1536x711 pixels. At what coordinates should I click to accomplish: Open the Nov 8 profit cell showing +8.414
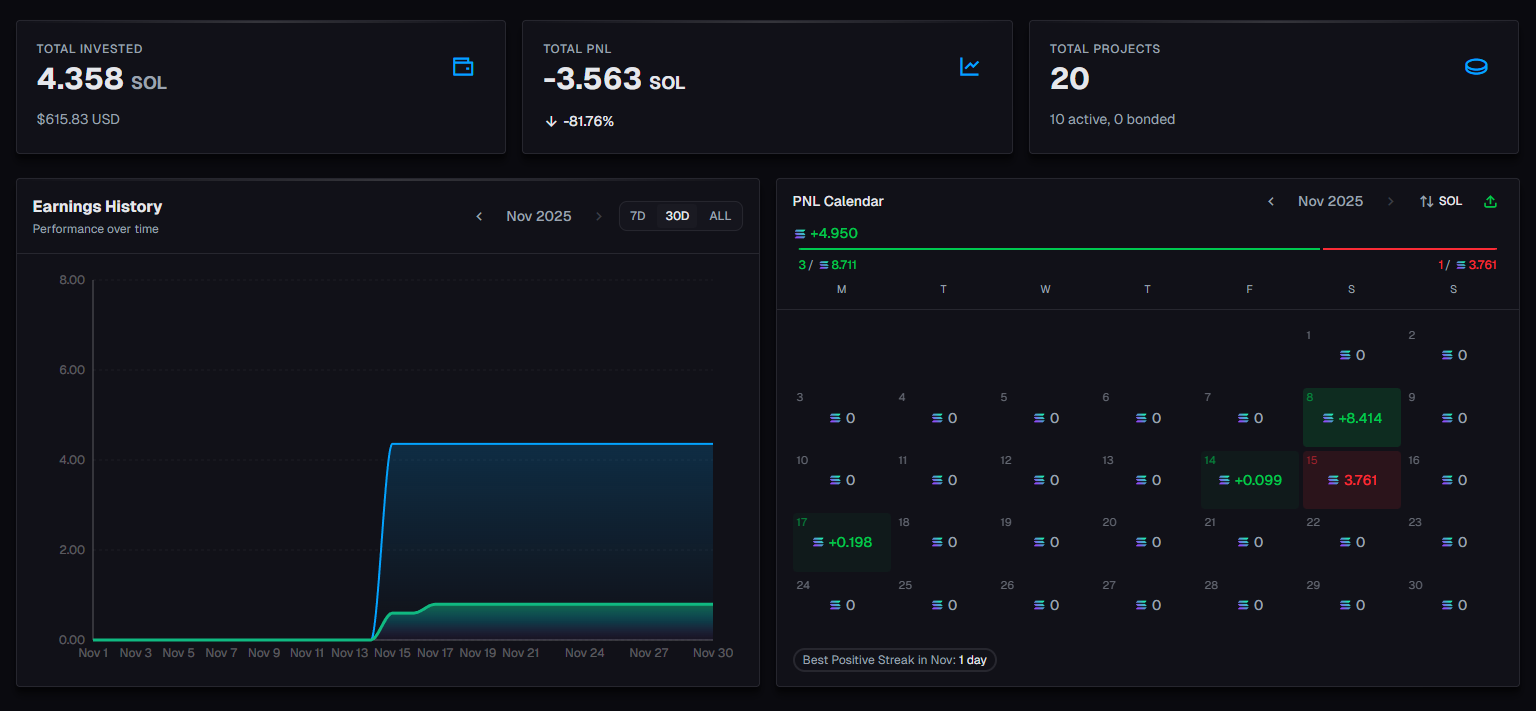(1351, 417)
